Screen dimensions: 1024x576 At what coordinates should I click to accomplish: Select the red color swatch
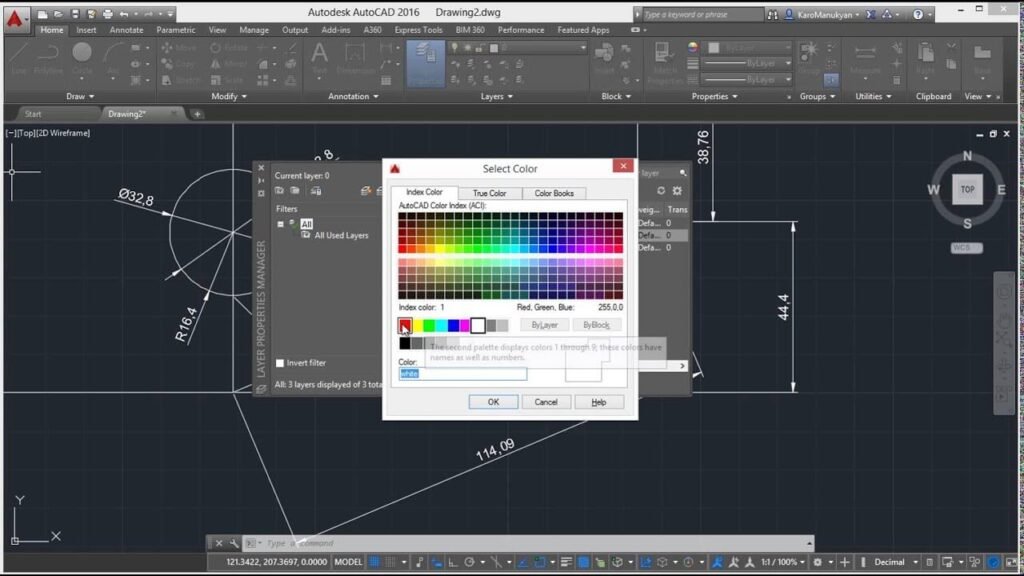click(405, 325)
